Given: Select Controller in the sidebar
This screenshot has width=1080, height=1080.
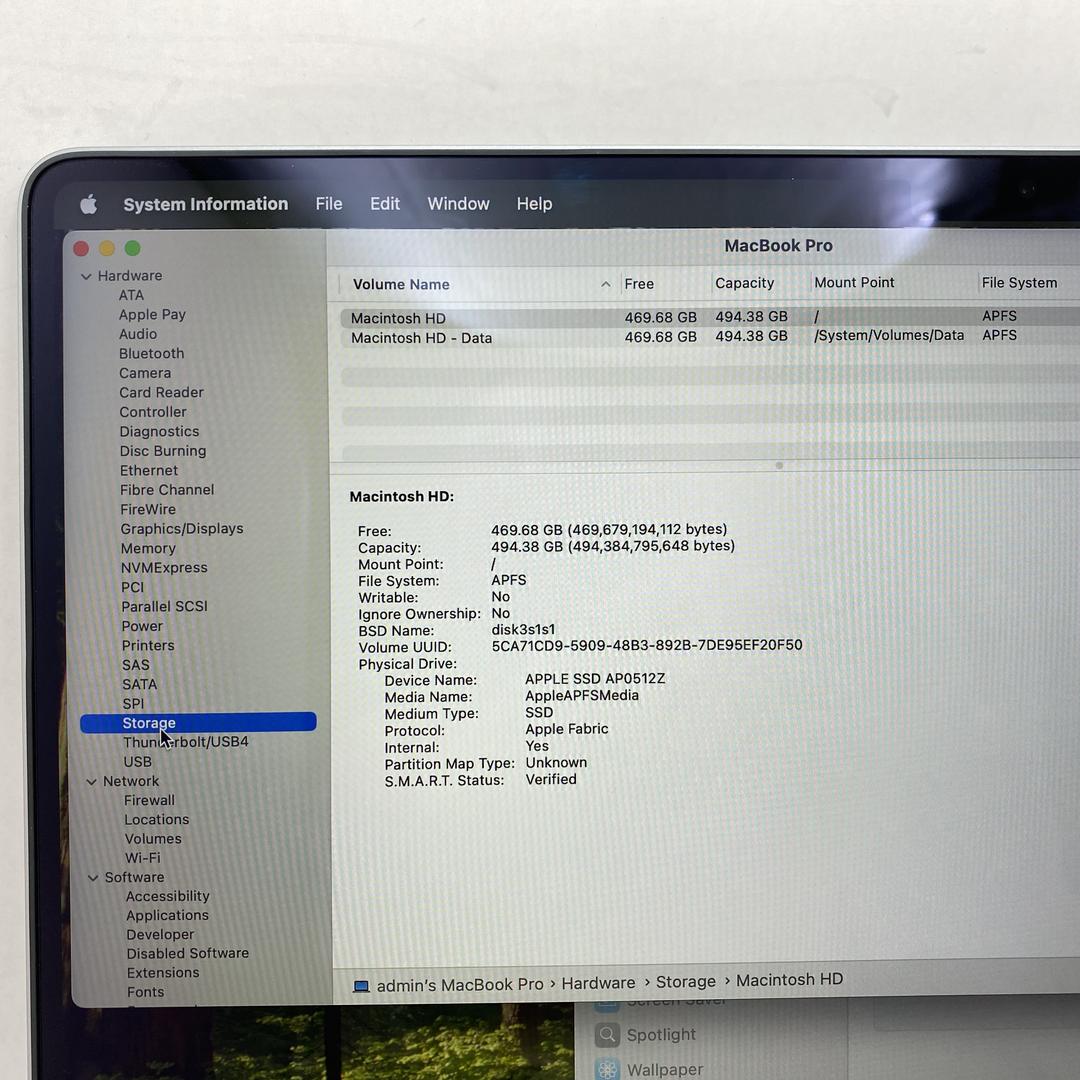Looking at the screenshot, I should 153,412.
